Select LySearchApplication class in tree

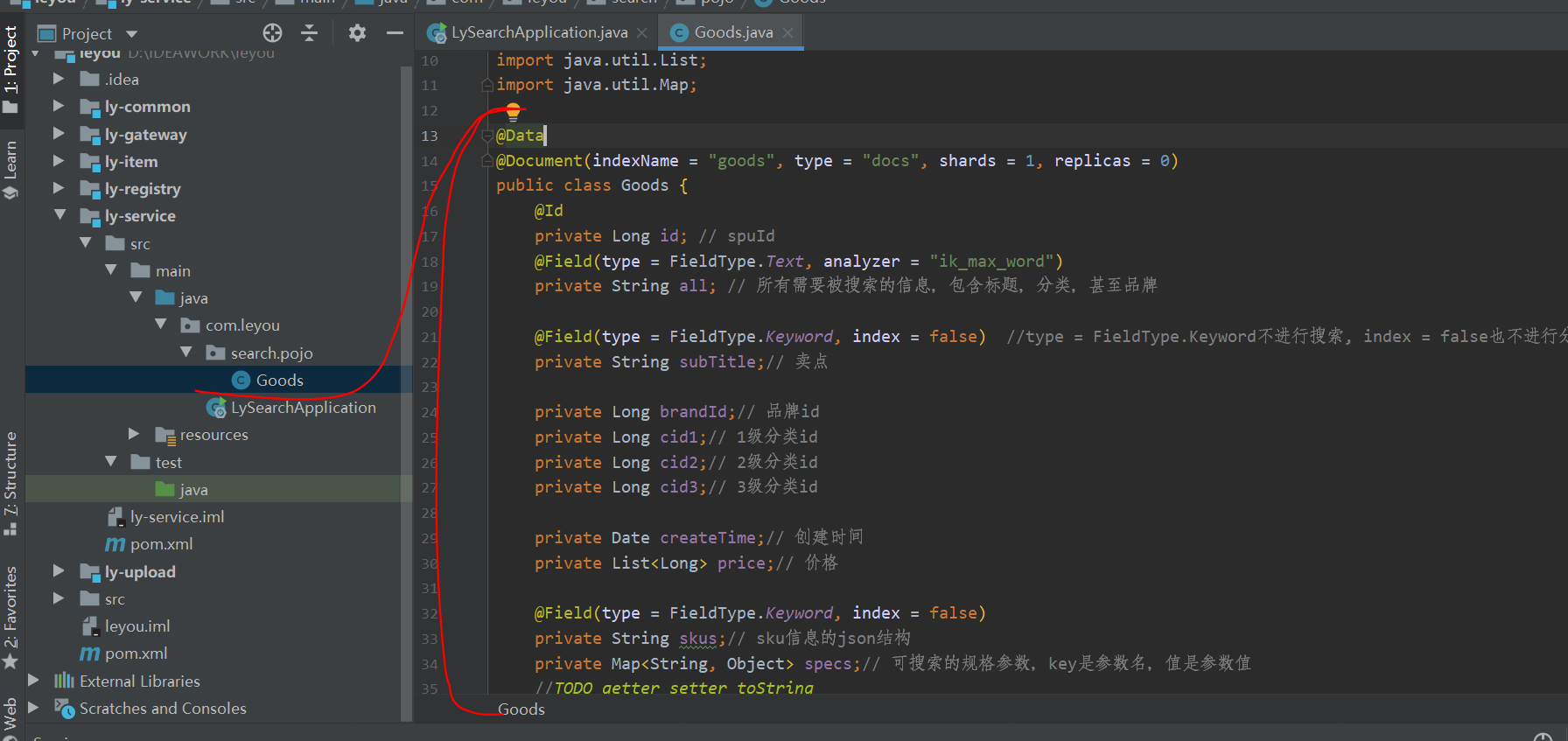coord(303,408)
